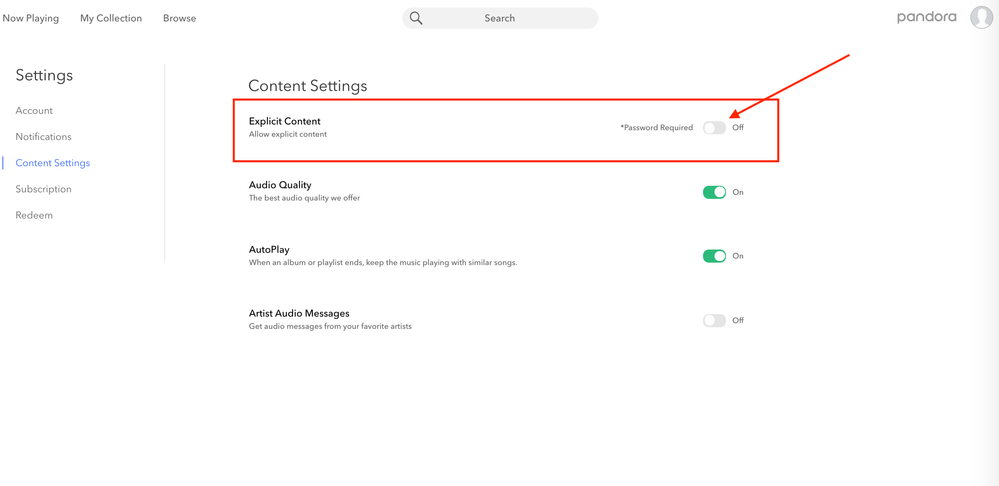Viewport: 999px width, 486px height.
Task: Disable the AutoPlay toggle
Action: (714, 256)
